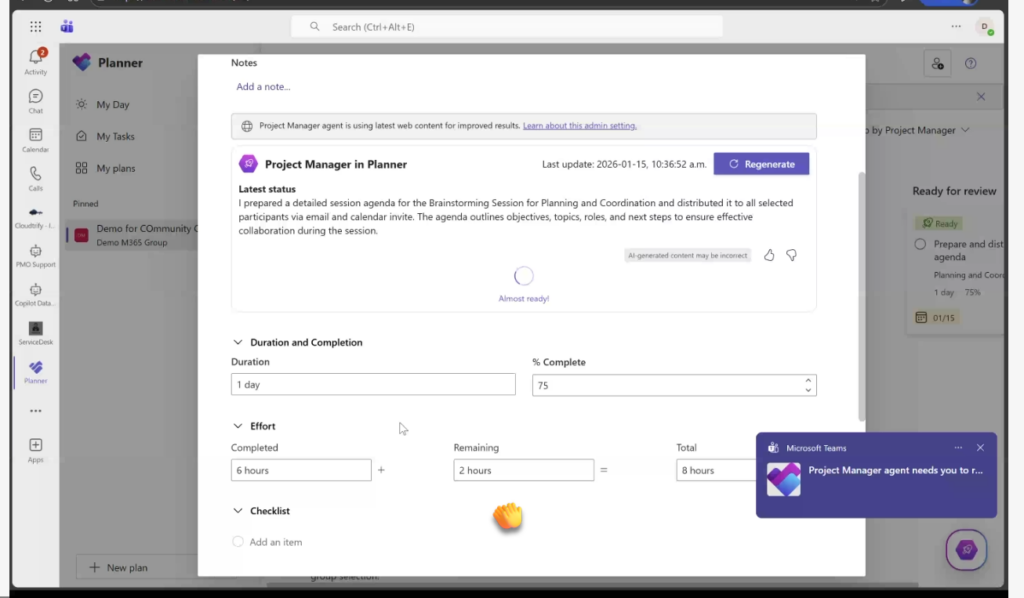Image resolution: width=1024 pixels, height=598 pixels.
Task: Select Planner app in the sidebar
Action: click(x=35, y=372)
